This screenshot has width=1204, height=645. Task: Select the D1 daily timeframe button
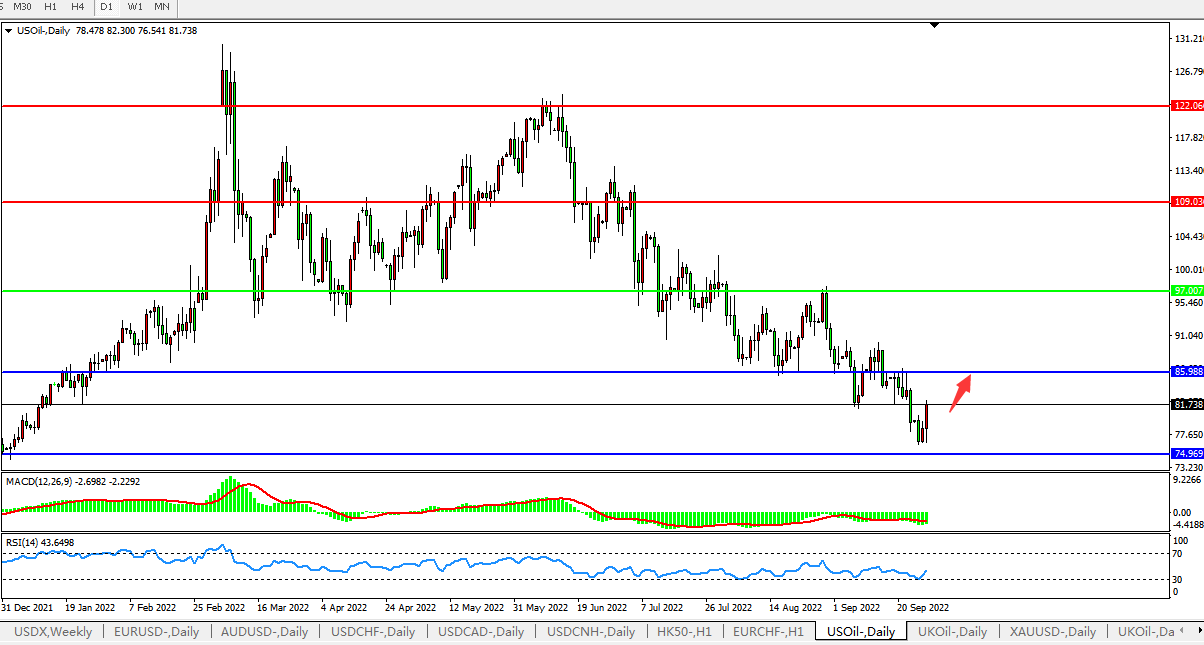106,7
